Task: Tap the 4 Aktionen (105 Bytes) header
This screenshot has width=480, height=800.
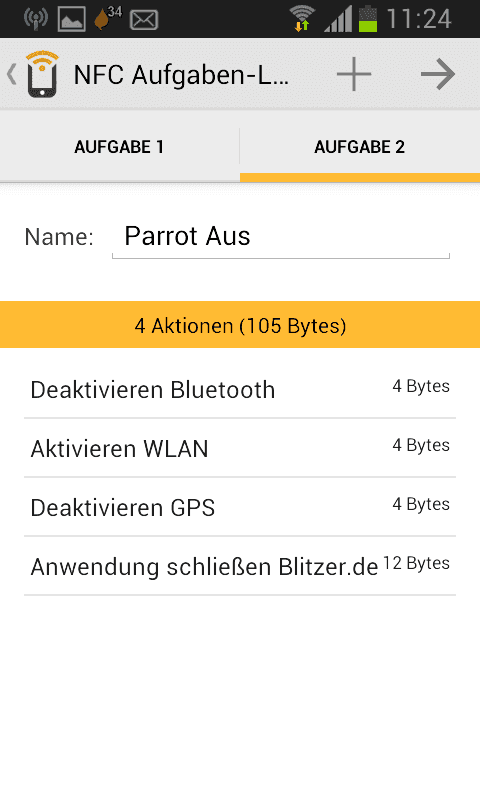Action: [240, 325]
